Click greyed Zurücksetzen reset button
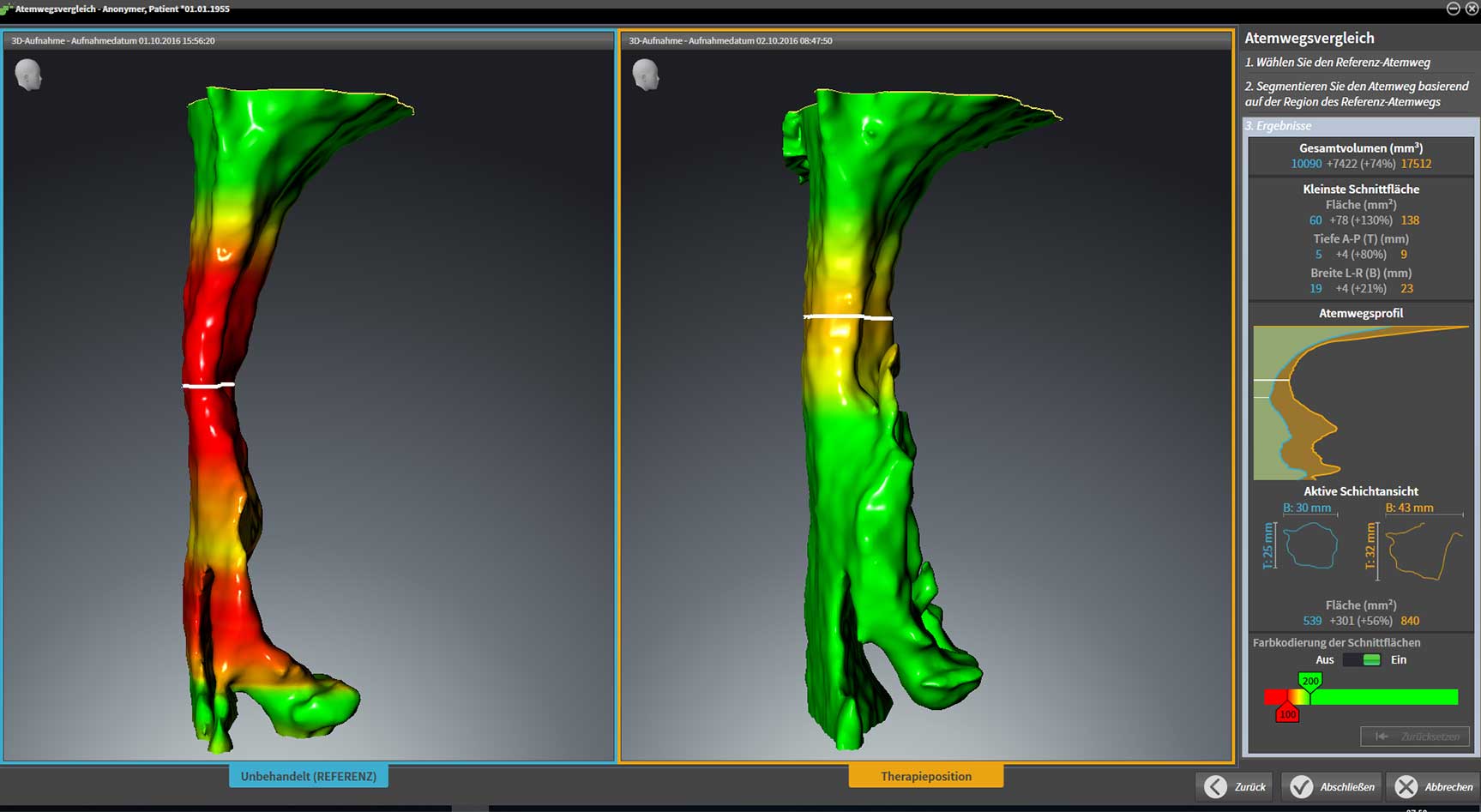Image resolution: width=1481 pixels, height=812 pixels. pyautogui.click(x=1415, y=737)
